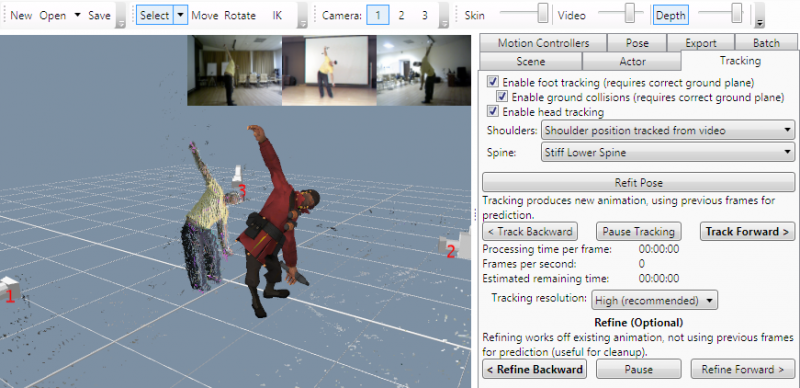The height and width of the screenshot is (388, 800).
Task: Activate the Rotate tool
Action: (x=240, y=15)
